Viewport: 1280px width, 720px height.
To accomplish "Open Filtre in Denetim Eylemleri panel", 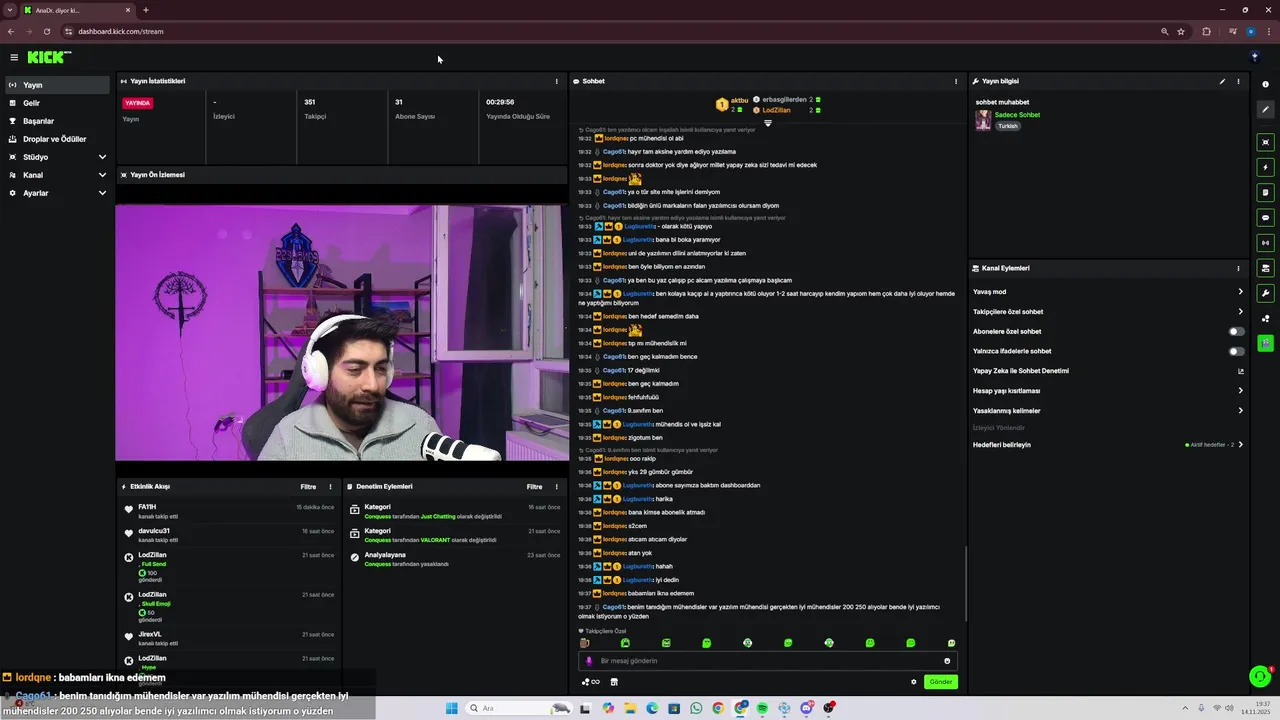I will tap(535, 487).
